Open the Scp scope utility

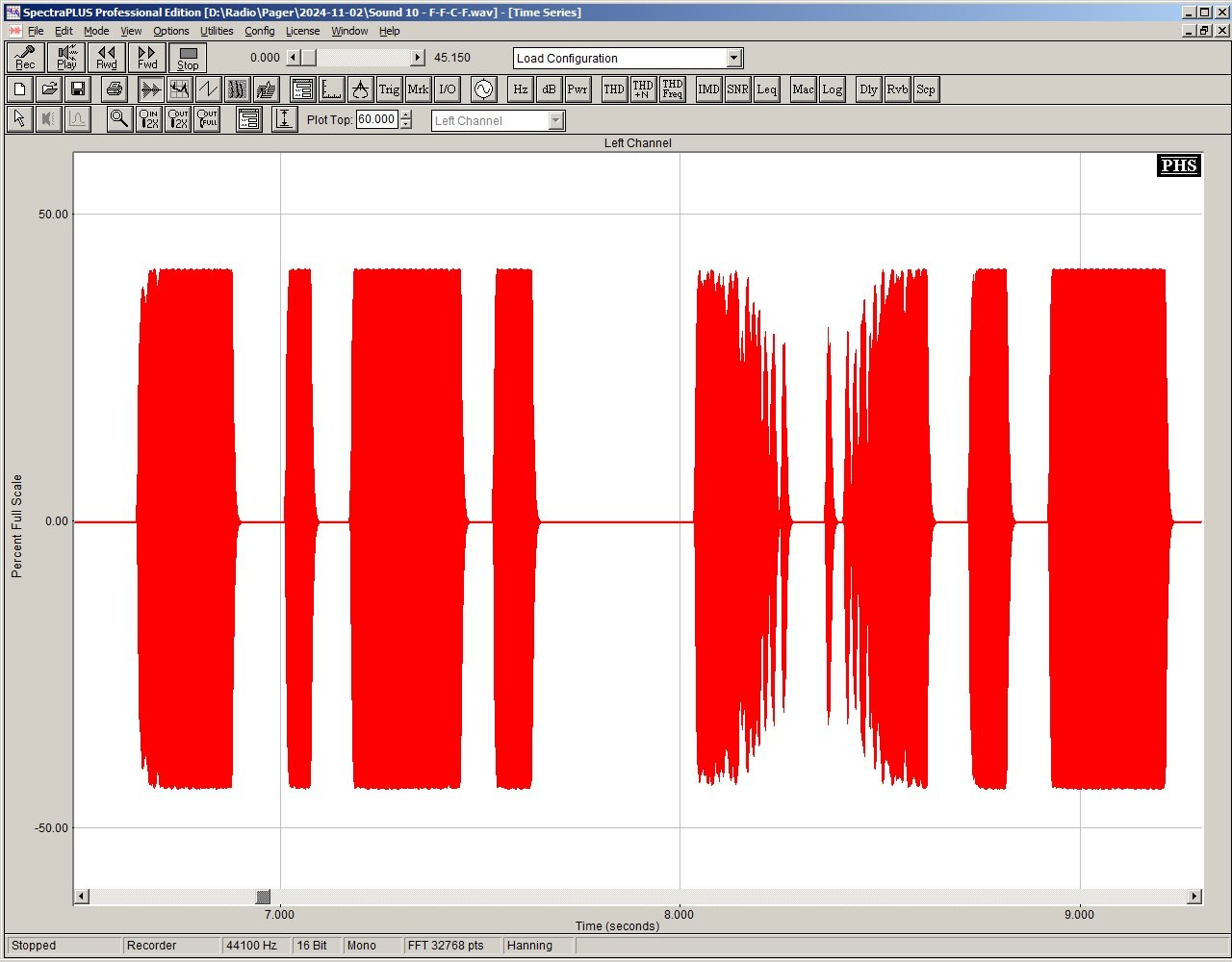tap(926, 89)
